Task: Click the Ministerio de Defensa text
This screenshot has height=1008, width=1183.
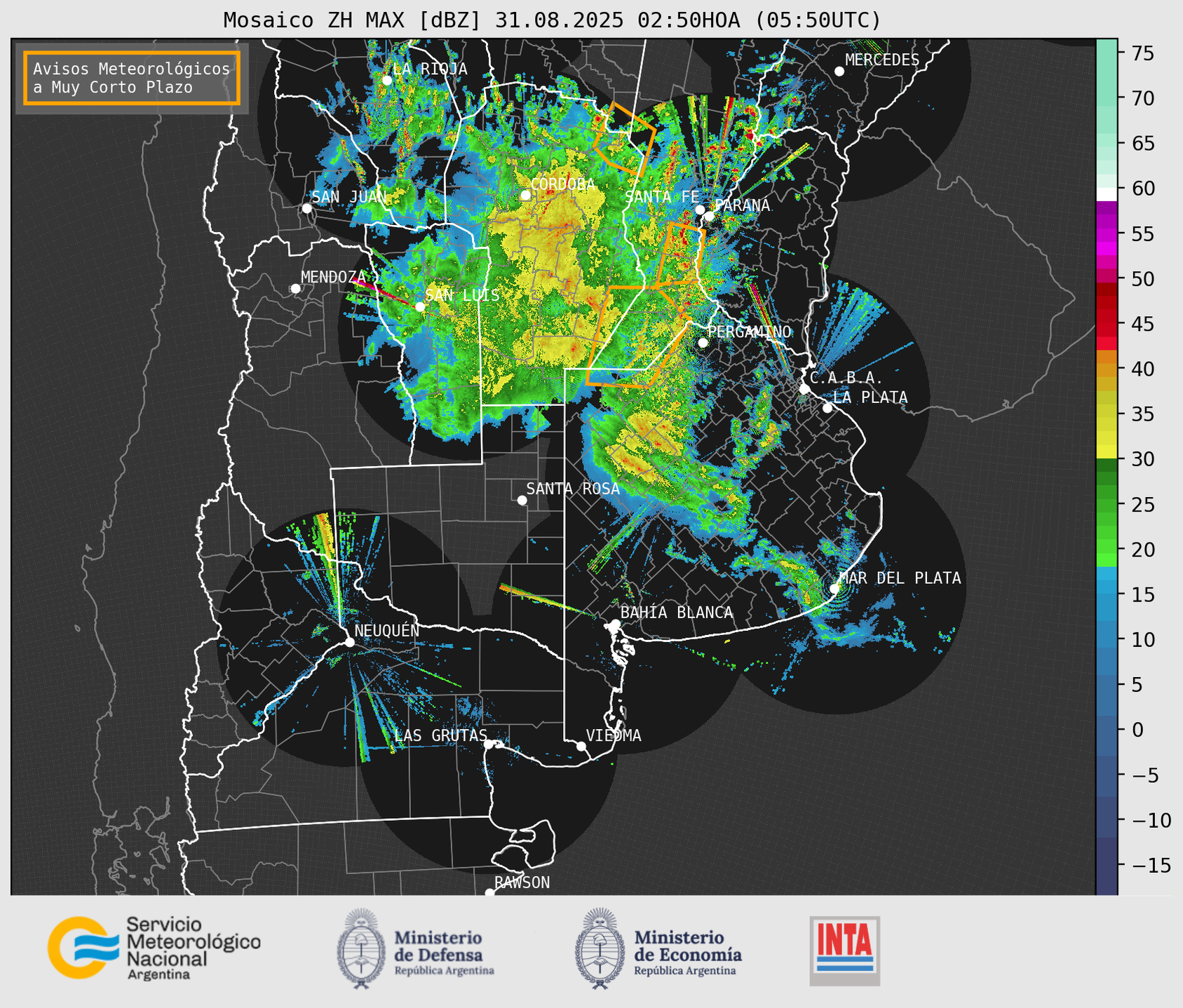Action: 444,952
